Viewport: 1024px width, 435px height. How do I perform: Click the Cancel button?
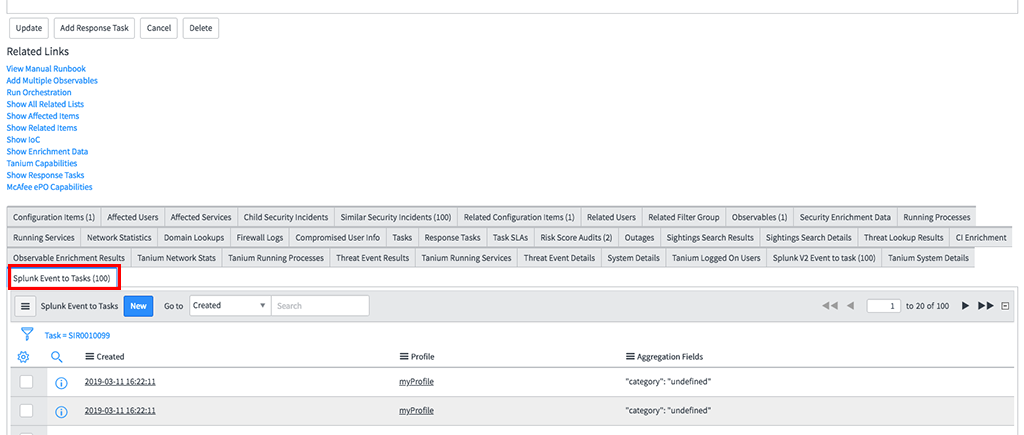tap(159, 29)
